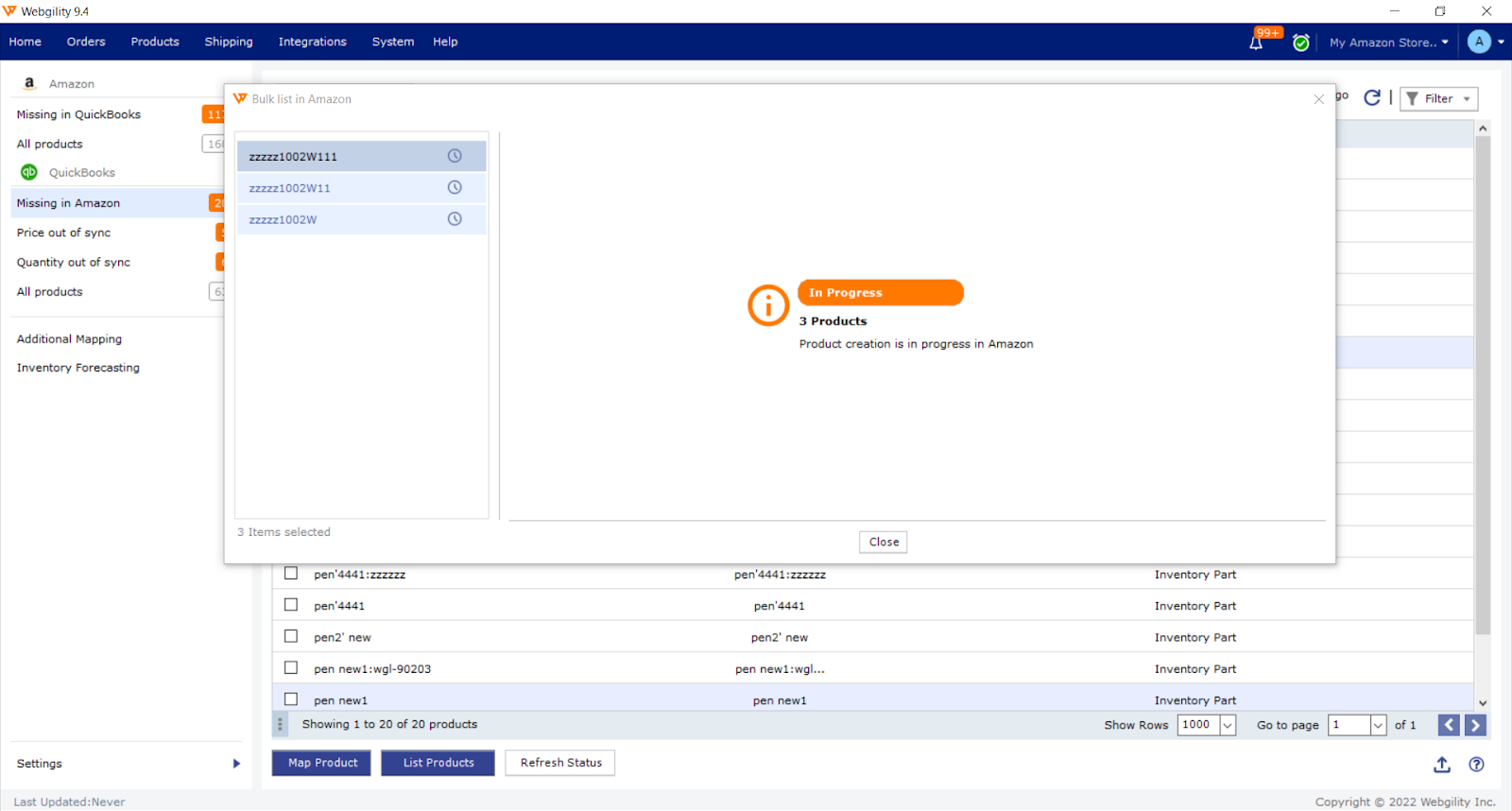Open the System menu
This screenshot has width=1512, height=811.
point(393,42)
